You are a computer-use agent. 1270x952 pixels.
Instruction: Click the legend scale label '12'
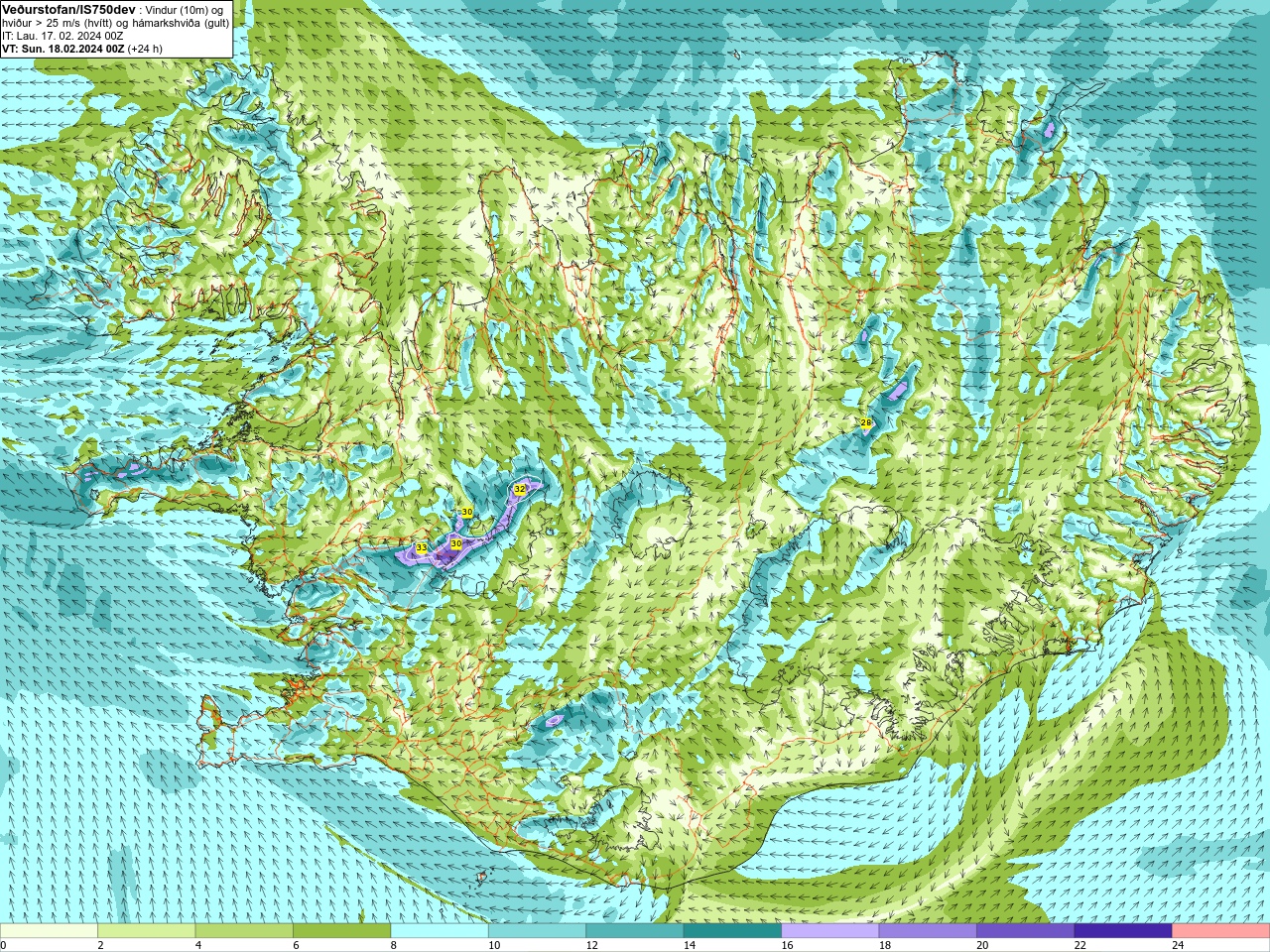[591, 945]
